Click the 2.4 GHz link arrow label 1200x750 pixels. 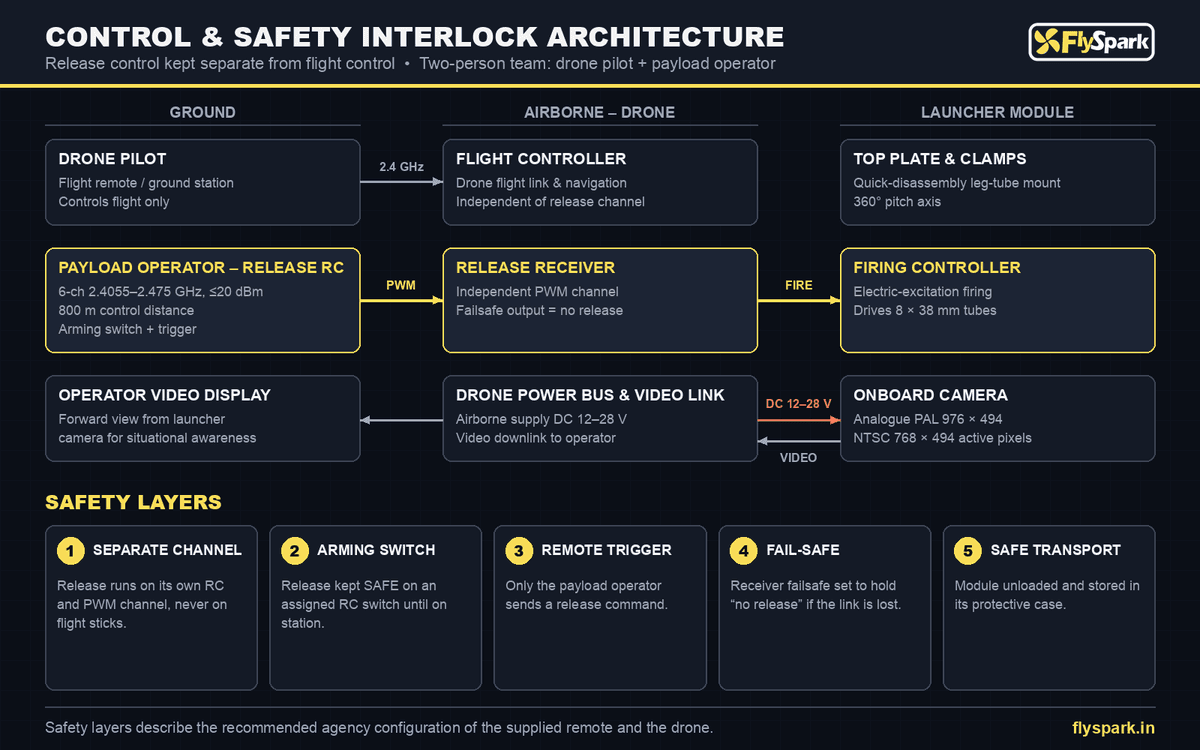(401, 167)
